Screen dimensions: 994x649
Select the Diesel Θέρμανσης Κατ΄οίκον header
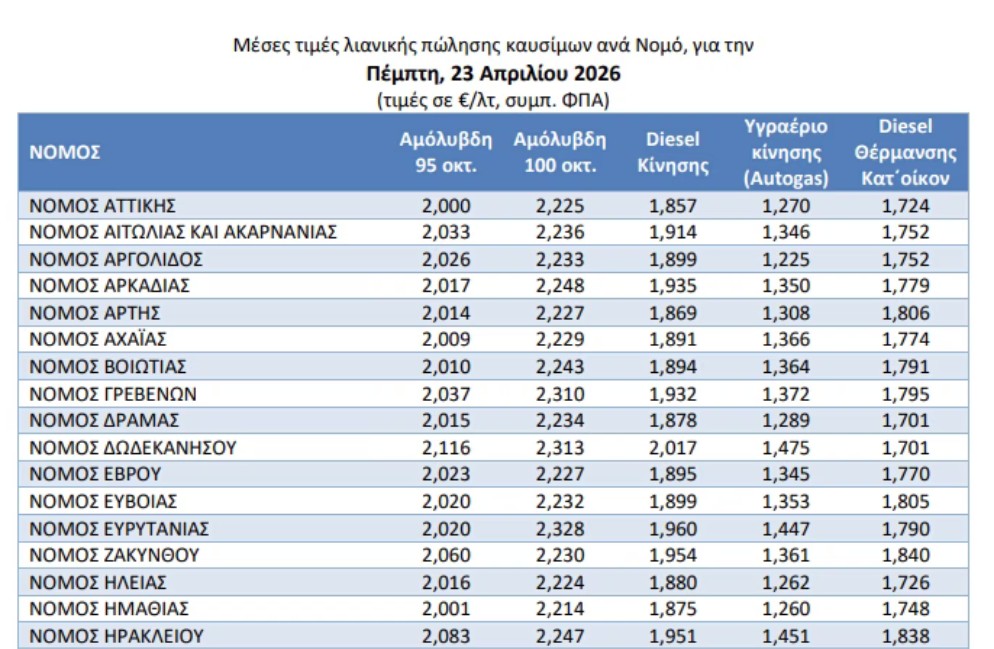[x=905, y=153]
